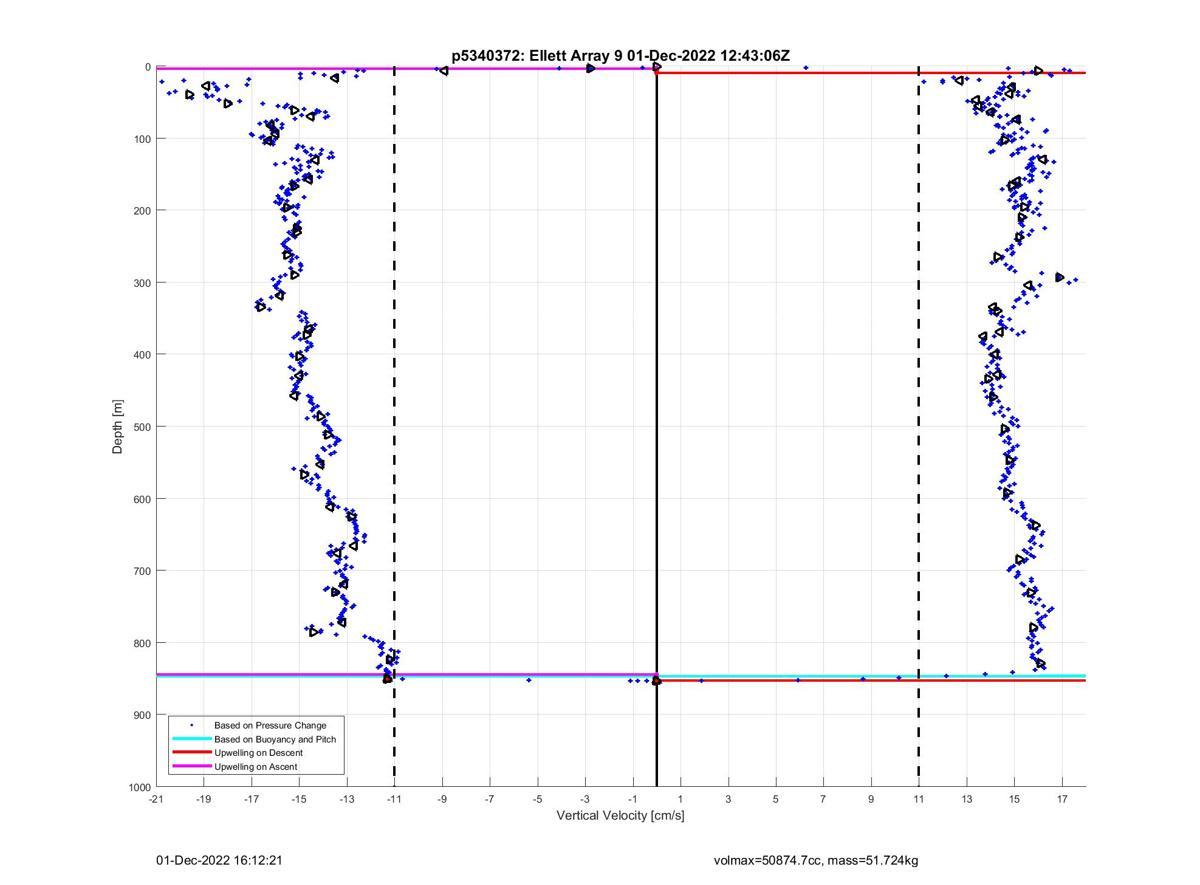Click the x-axis tick label '-7'
Image resolution: width=1200 pixels, height=885 pixels.
[490, 799]
